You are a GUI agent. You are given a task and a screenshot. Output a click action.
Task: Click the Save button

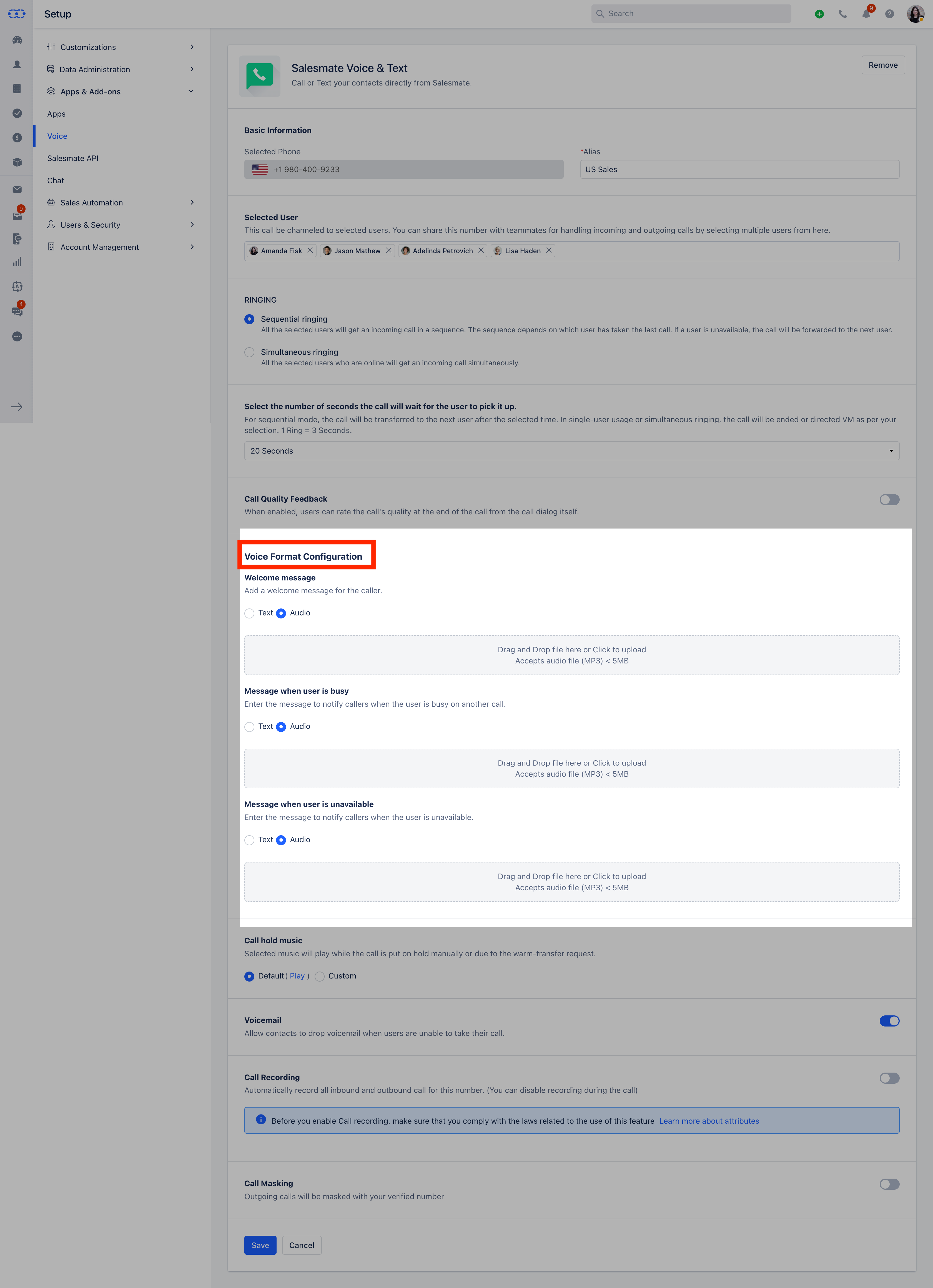[x=260, y=1246]
